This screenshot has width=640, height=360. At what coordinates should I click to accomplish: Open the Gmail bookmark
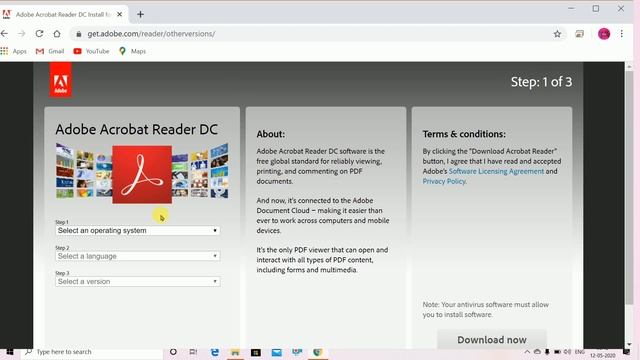(50, 51)
